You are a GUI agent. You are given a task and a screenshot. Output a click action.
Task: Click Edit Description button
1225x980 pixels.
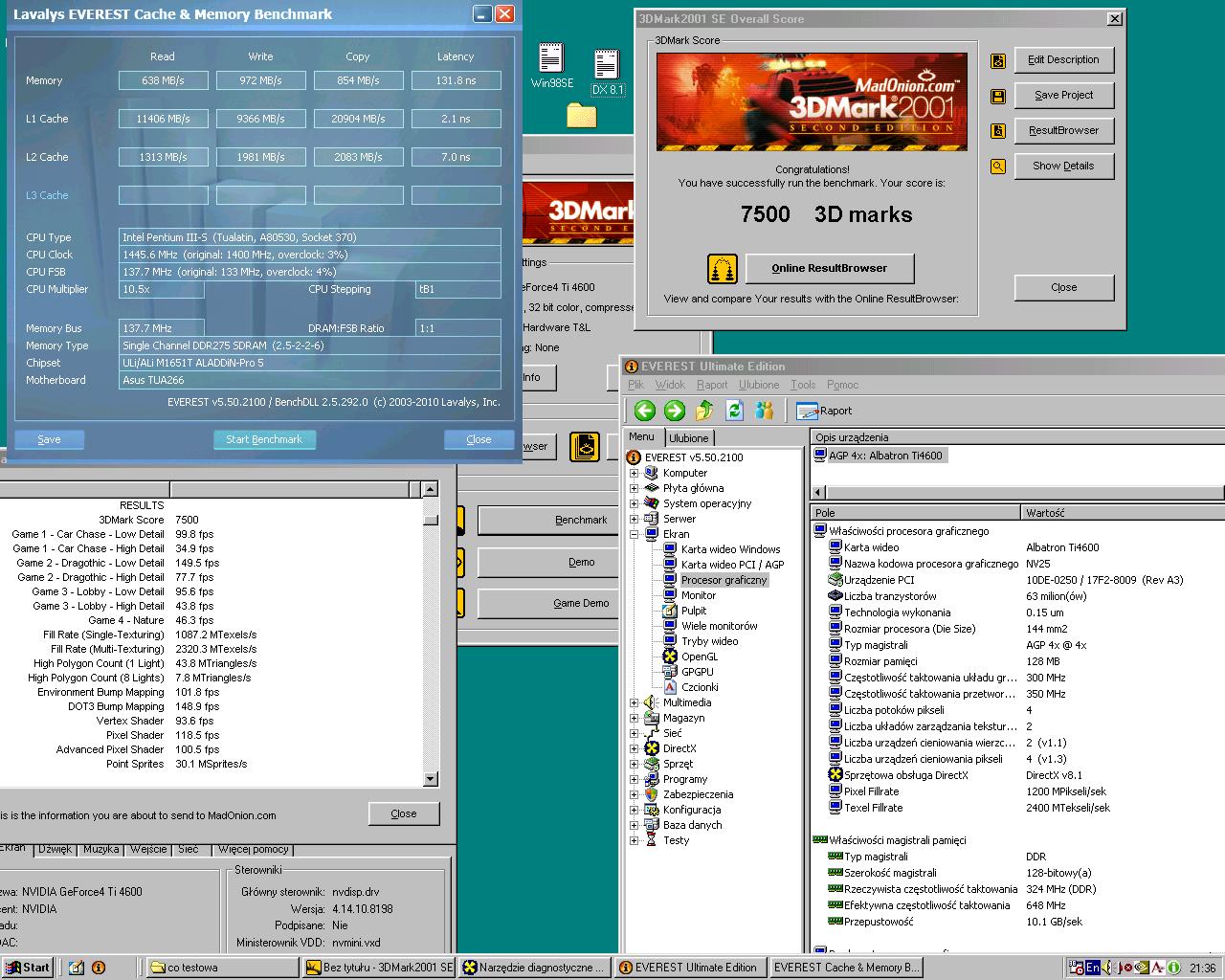tap(1063, 60)
